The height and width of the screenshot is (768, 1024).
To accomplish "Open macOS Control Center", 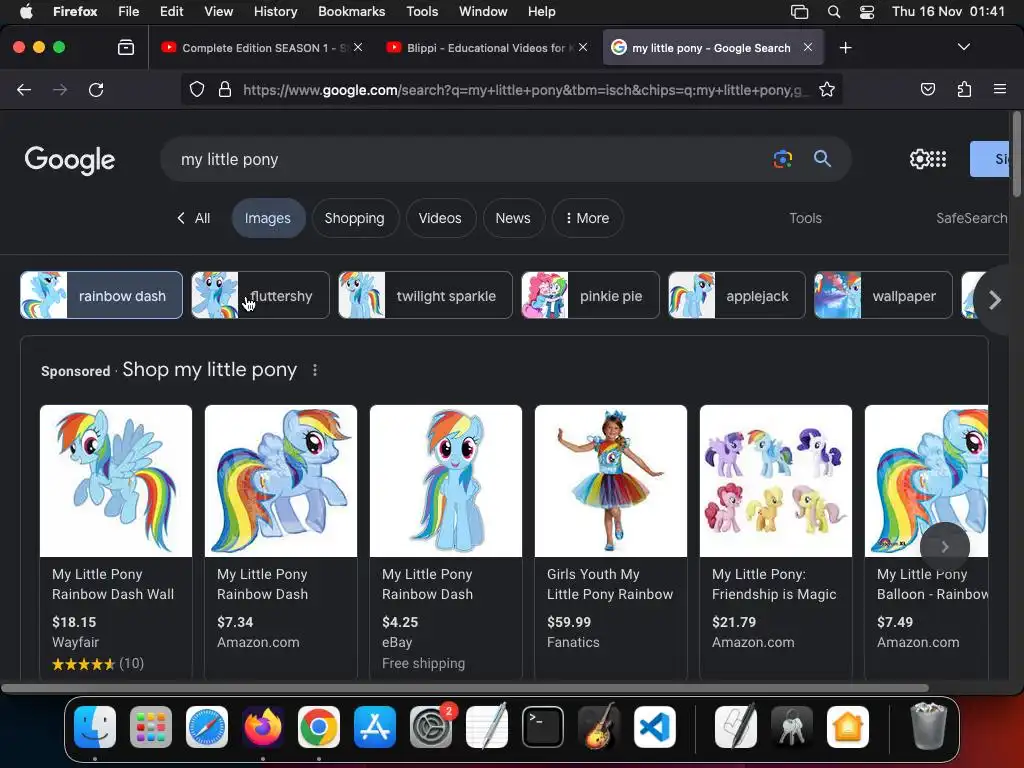I will coord(867,12).
